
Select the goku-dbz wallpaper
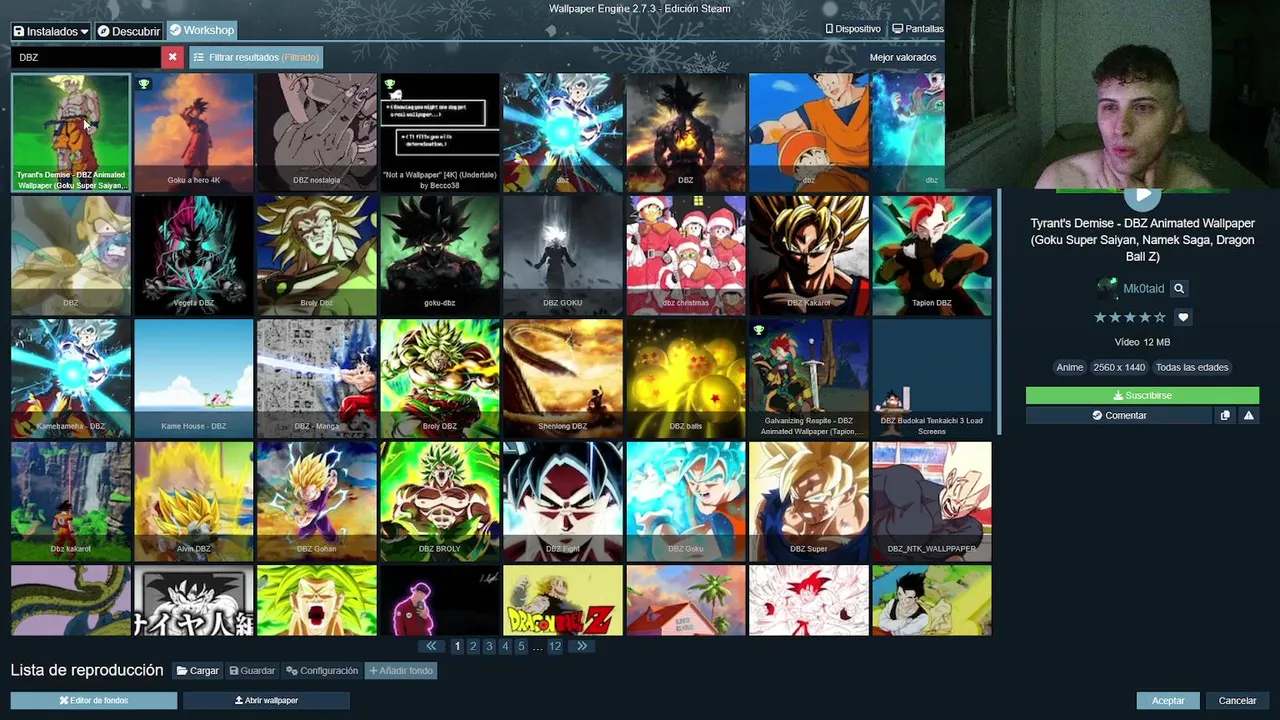(x=440, y=255)
